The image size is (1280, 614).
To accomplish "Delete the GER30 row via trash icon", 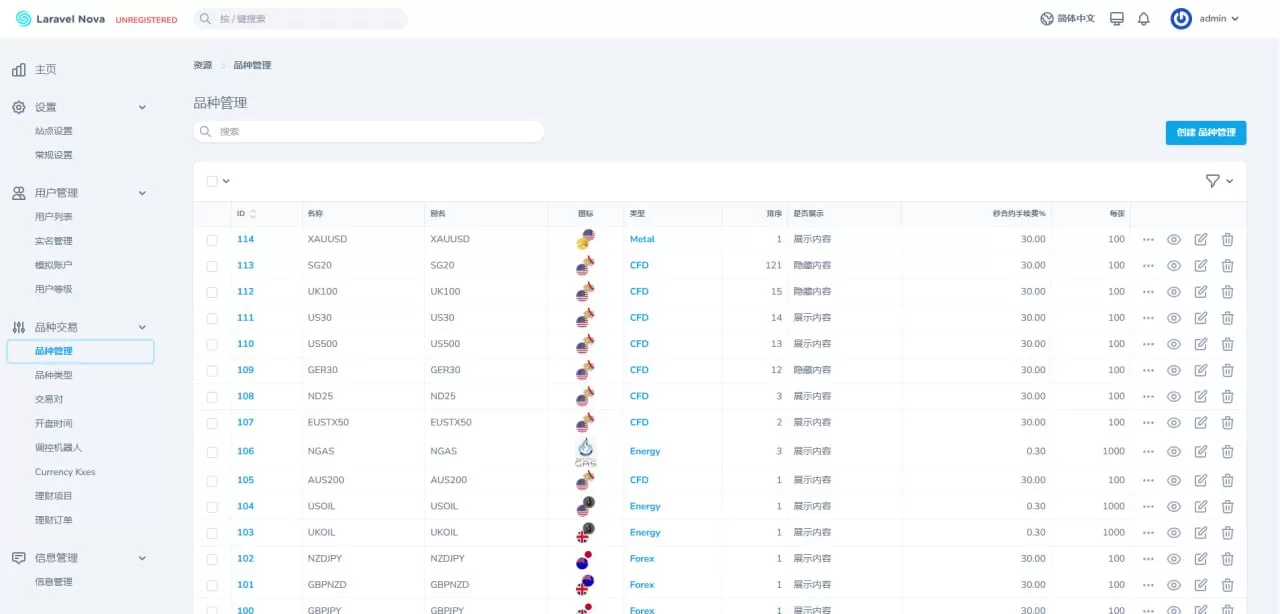I will [1227, 370].
